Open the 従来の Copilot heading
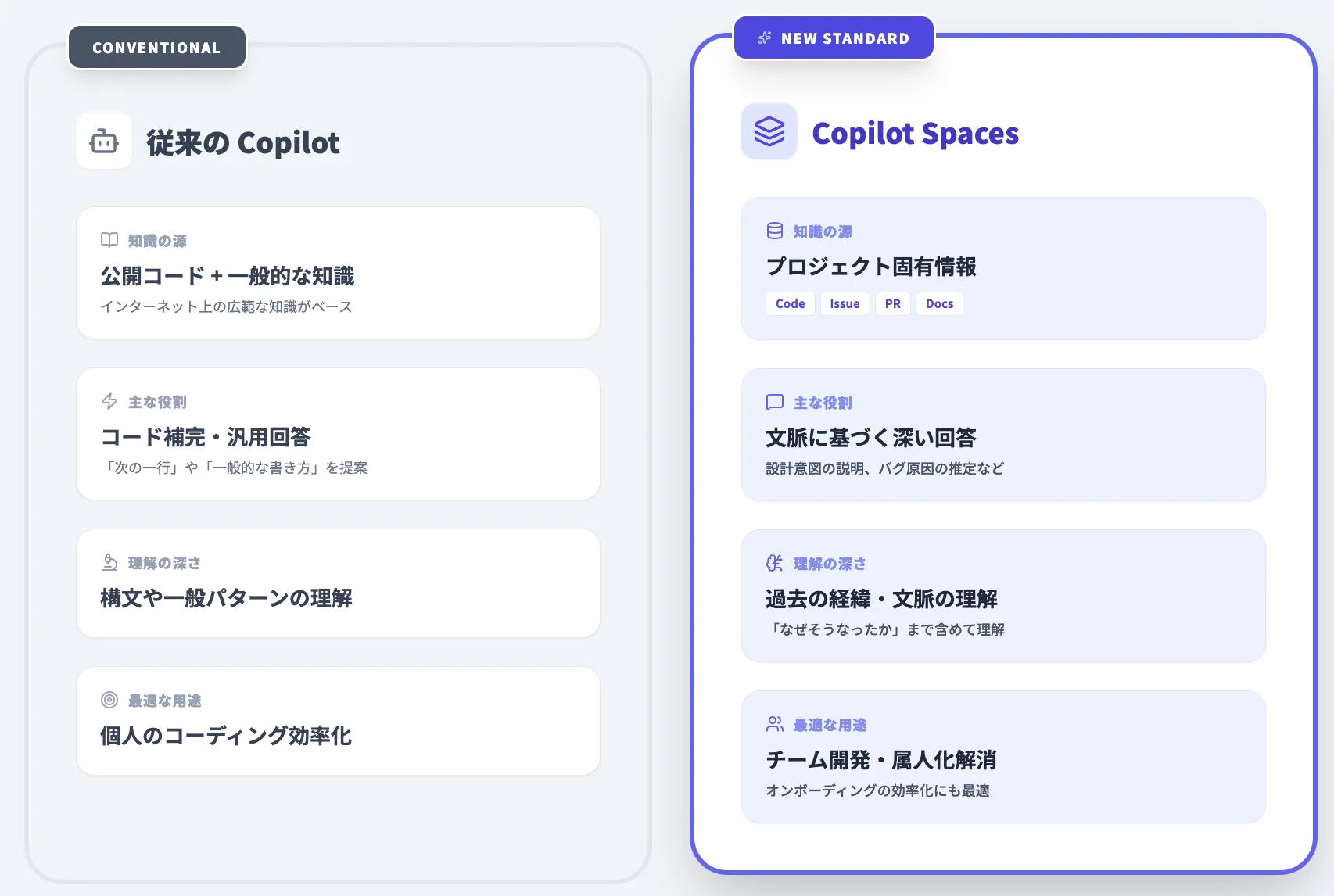This screenshot has height=896, width=1334. point(242,142)
